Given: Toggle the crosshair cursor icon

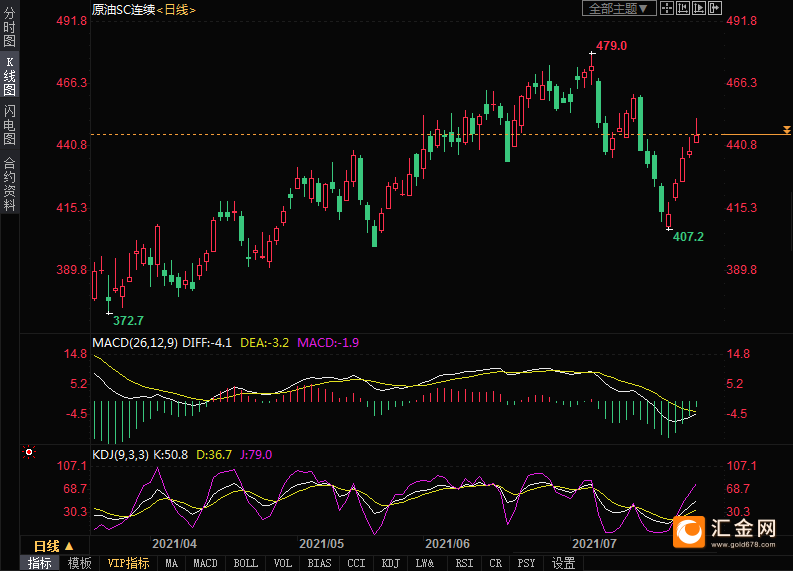Looking at the screenshot, I should pyautogui.click(x=667, y=8).
